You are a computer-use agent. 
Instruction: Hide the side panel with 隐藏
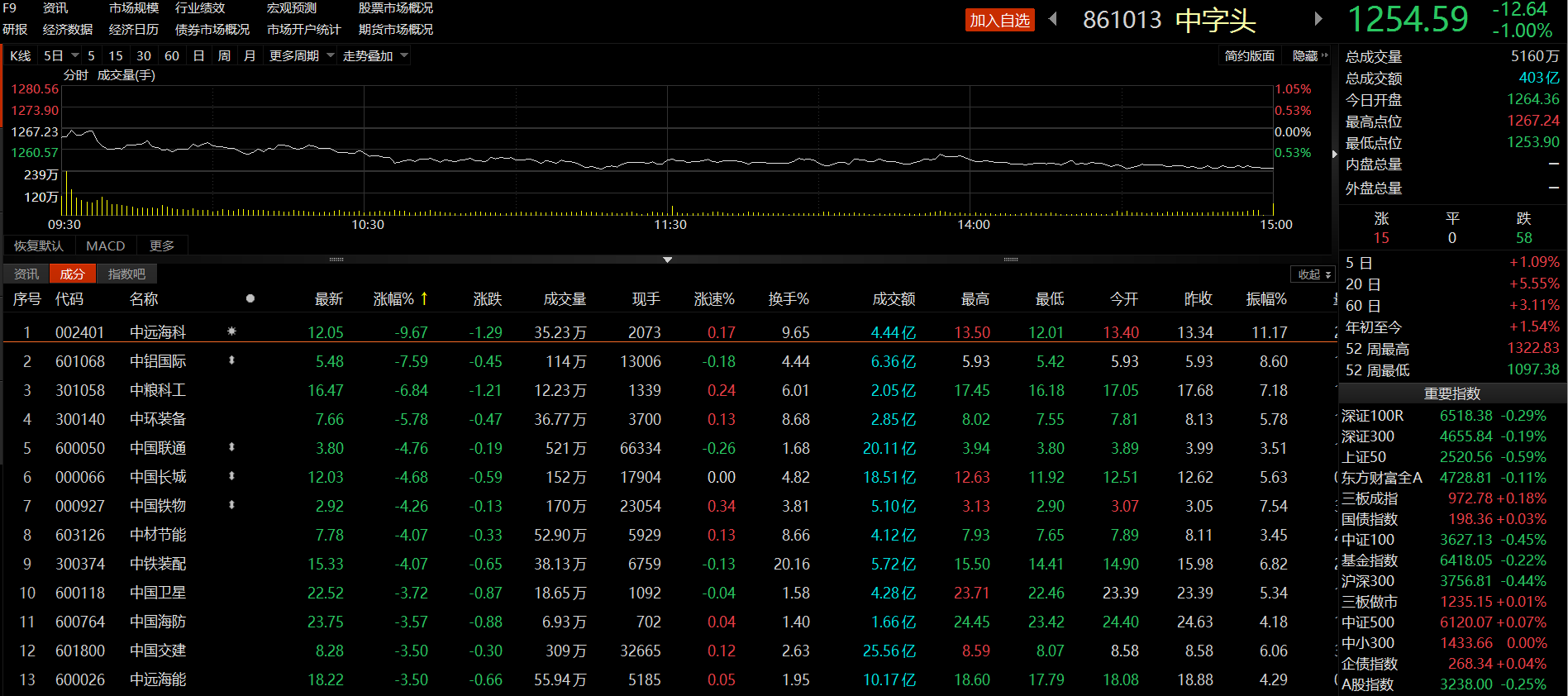tap(1309, 55)
